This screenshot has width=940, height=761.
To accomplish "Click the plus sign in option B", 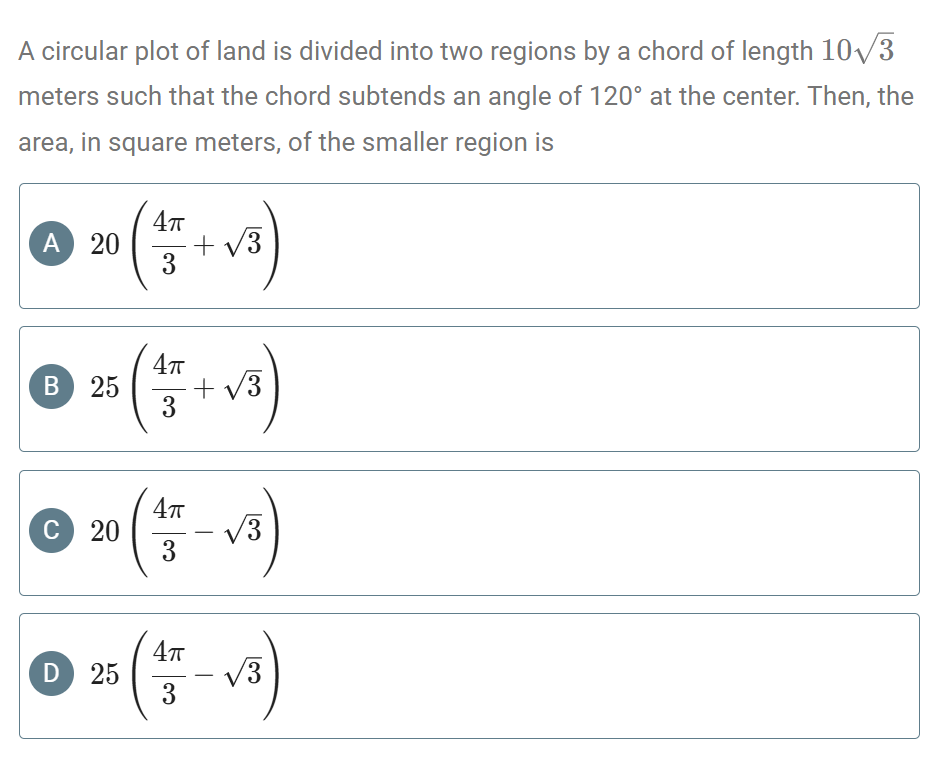I will [205, 388].
